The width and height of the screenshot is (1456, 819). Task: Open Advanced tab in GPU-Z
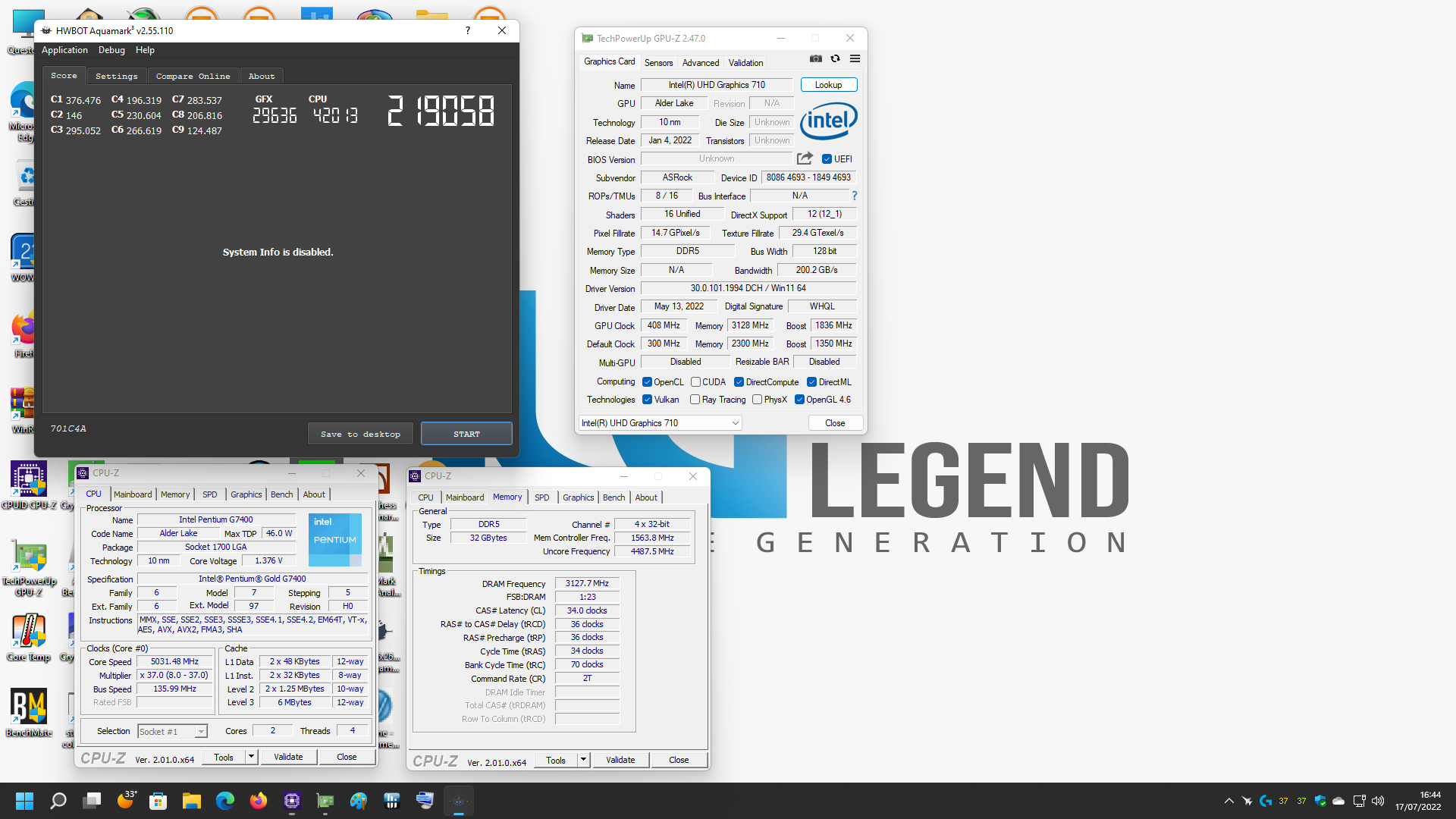tap(701, 63)
